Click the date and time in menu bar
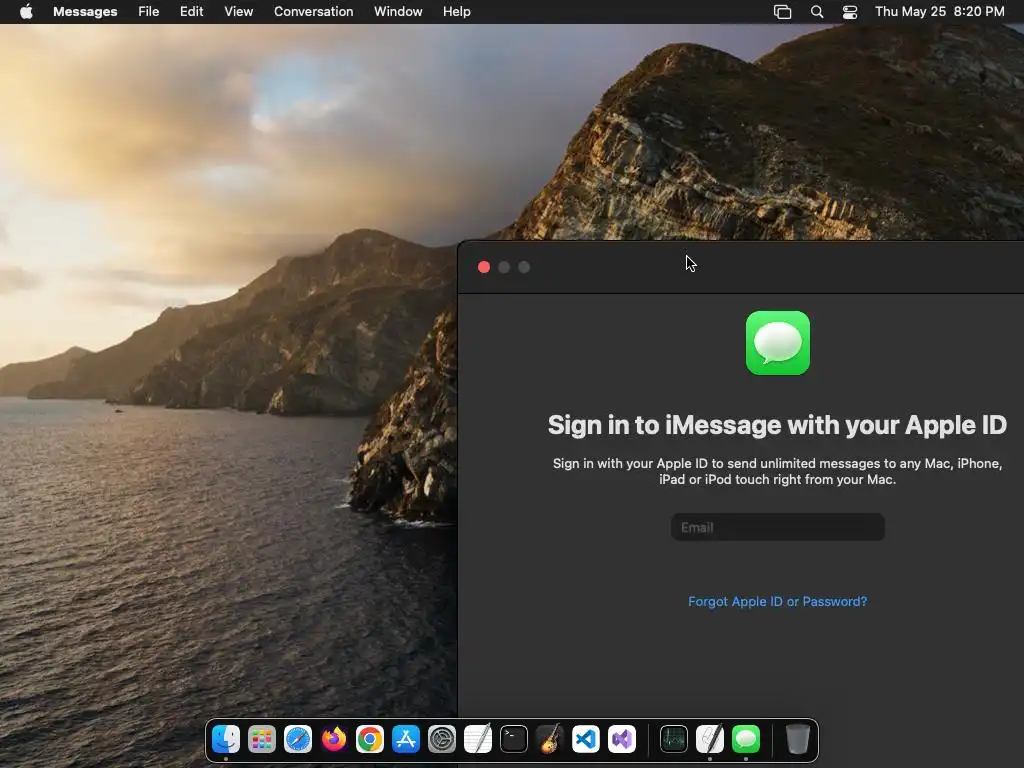The width and height of the screenshot is (1024, 768). tap(939, 12)
